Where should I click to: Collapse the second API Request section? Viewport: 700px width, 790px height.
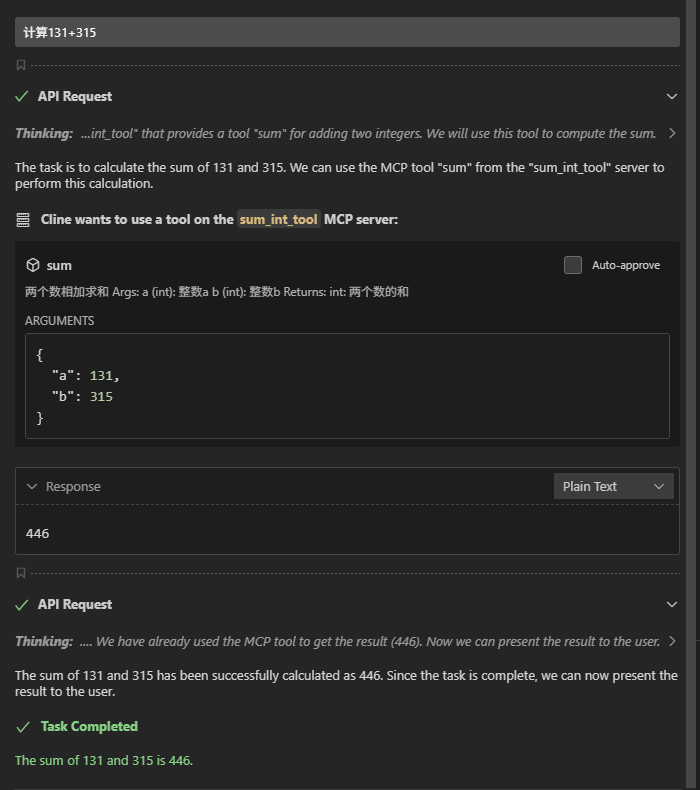(672, 604)
